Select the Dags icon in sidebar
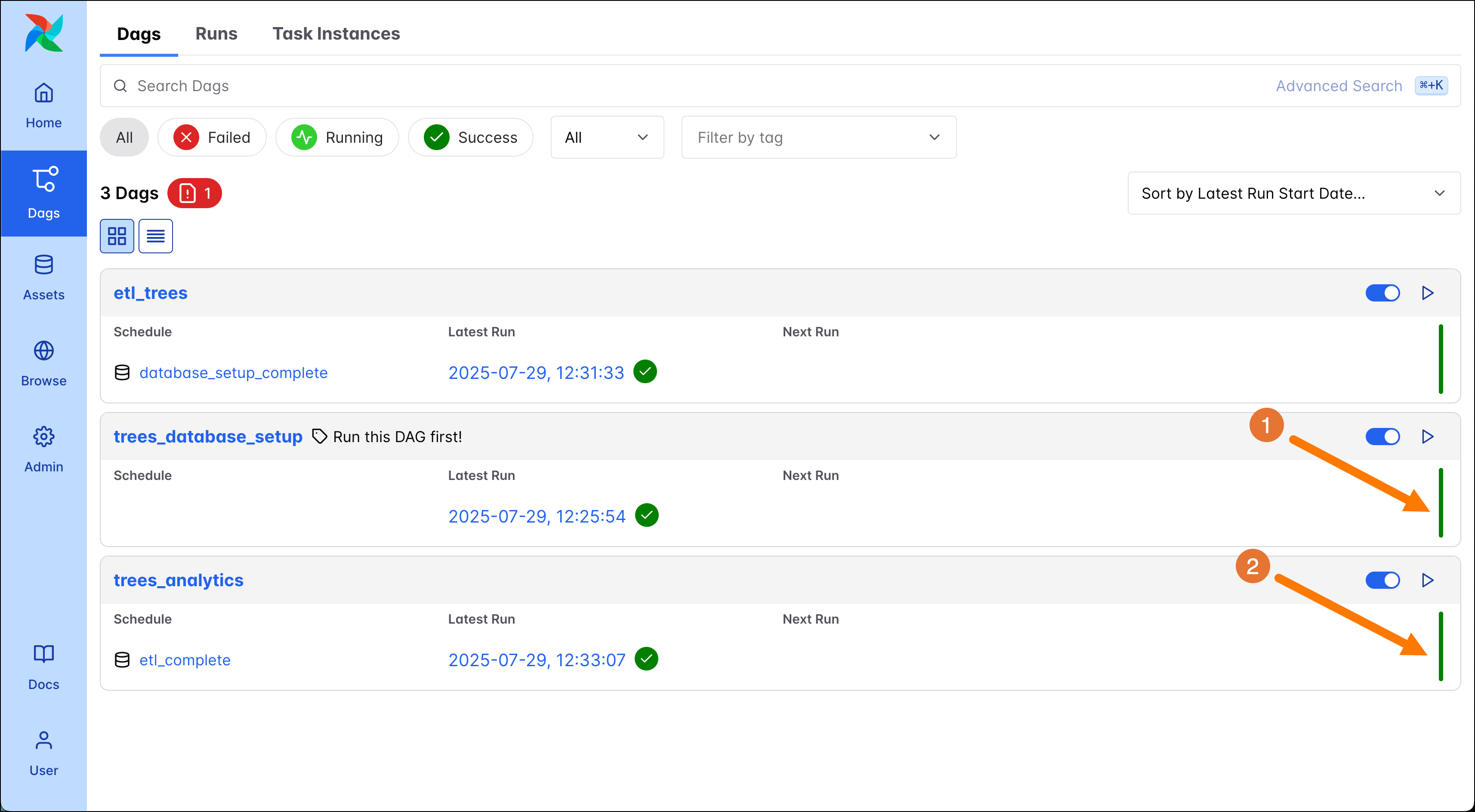 43,193
